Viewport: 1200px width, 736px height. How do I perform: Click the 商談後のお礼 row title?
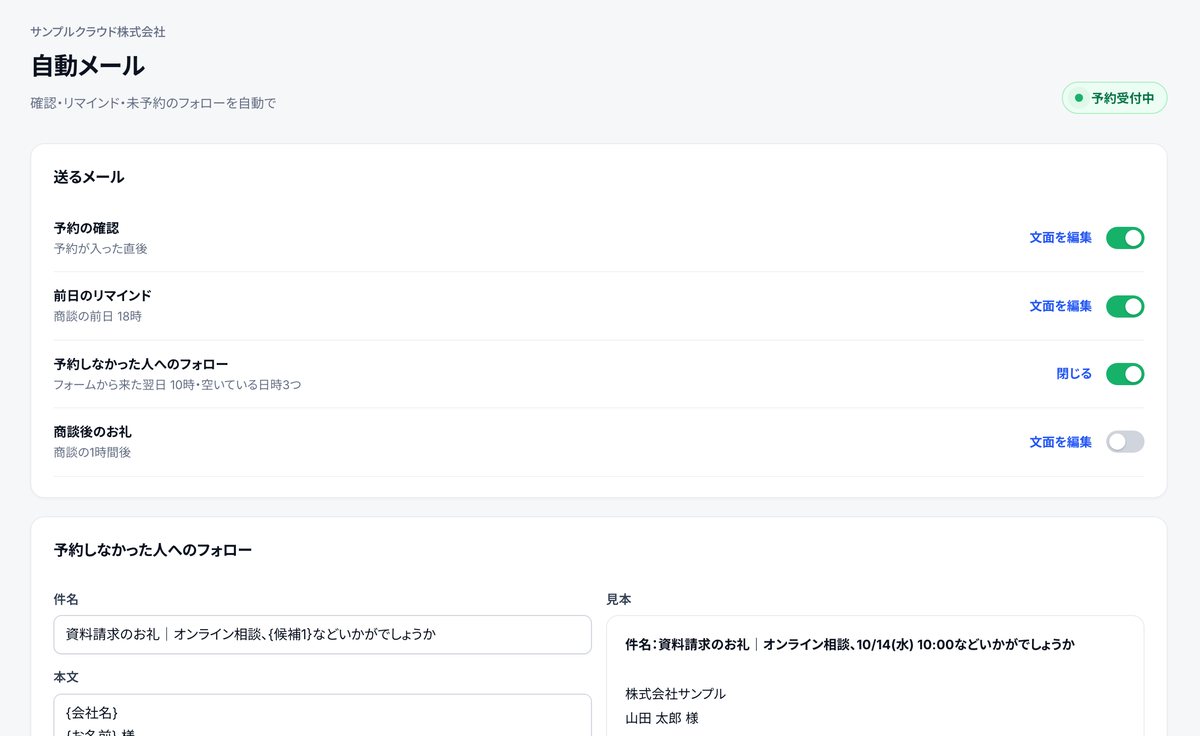[93, 432]
